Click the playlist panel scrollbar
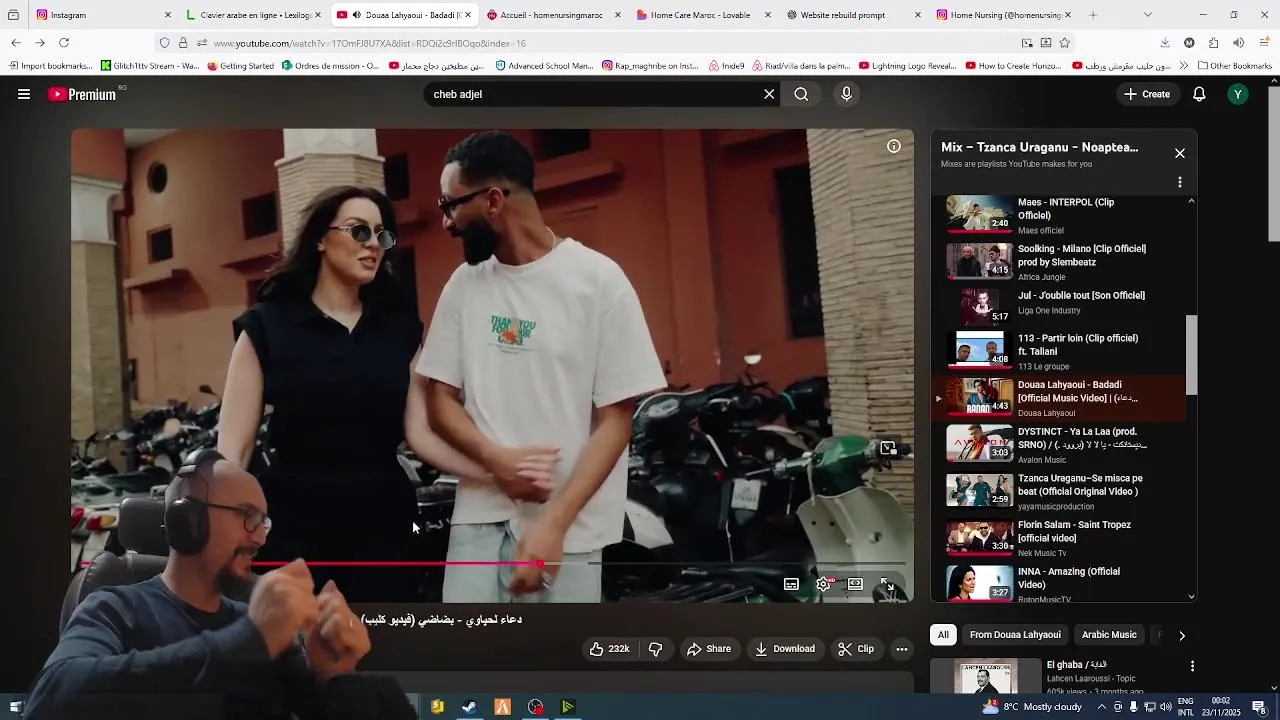The image size is (1280, 720). pyautogui.click(x=1191, y=355)
